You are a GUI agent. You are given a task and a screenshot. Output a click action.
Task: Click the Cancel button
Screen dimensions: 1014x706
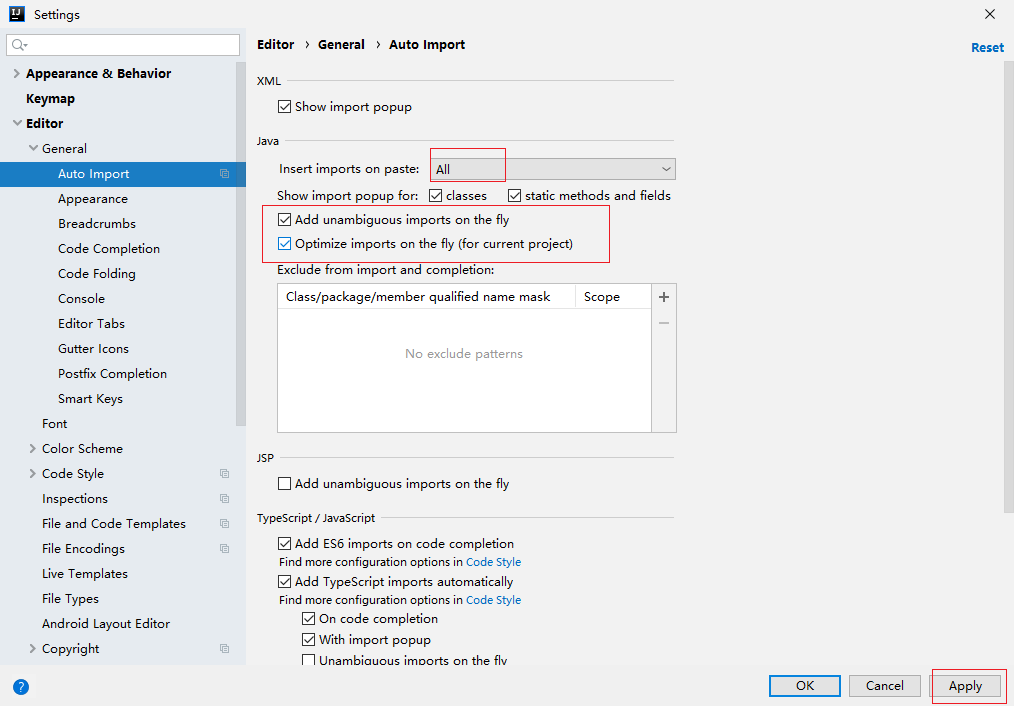tap(885, 686)
